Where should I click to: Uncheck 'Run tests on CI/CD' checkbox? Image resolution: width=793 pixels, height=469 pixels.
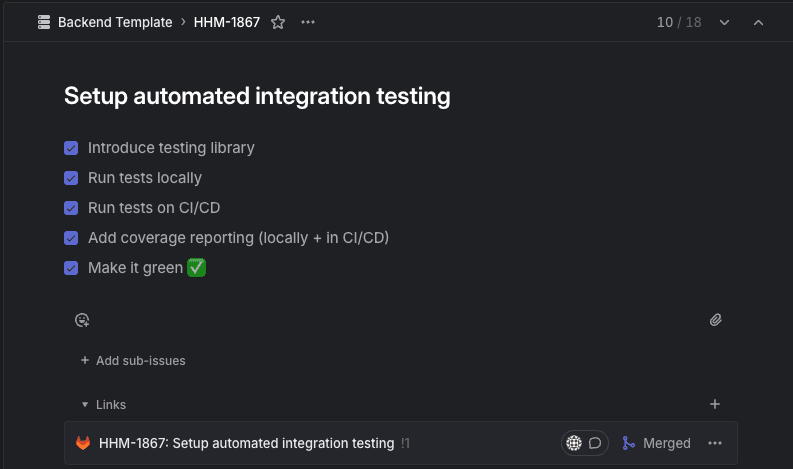click(x=71, y=208)
